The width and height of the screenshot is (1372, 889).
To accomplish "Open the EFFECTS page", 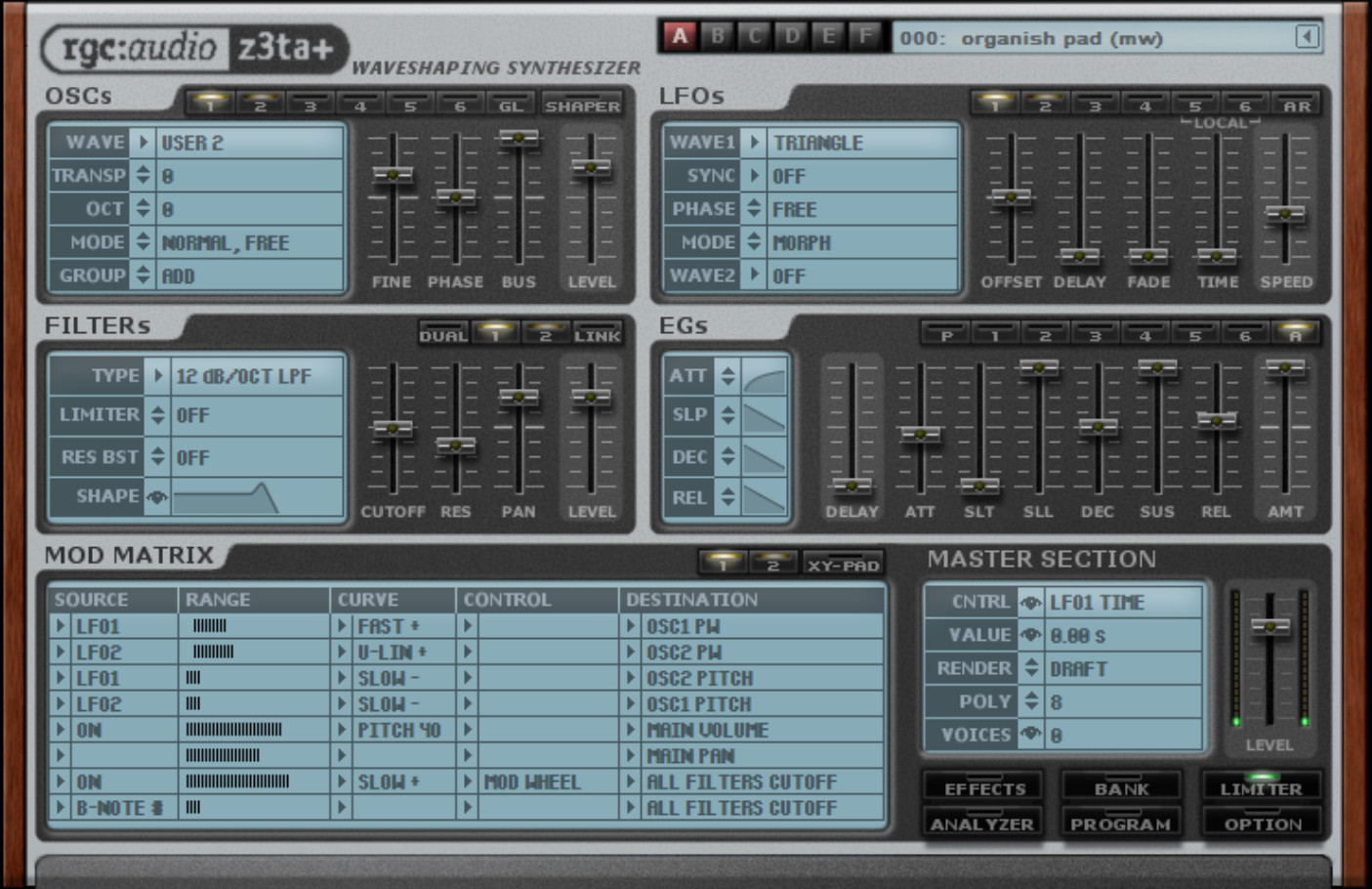I will (984, 787).
